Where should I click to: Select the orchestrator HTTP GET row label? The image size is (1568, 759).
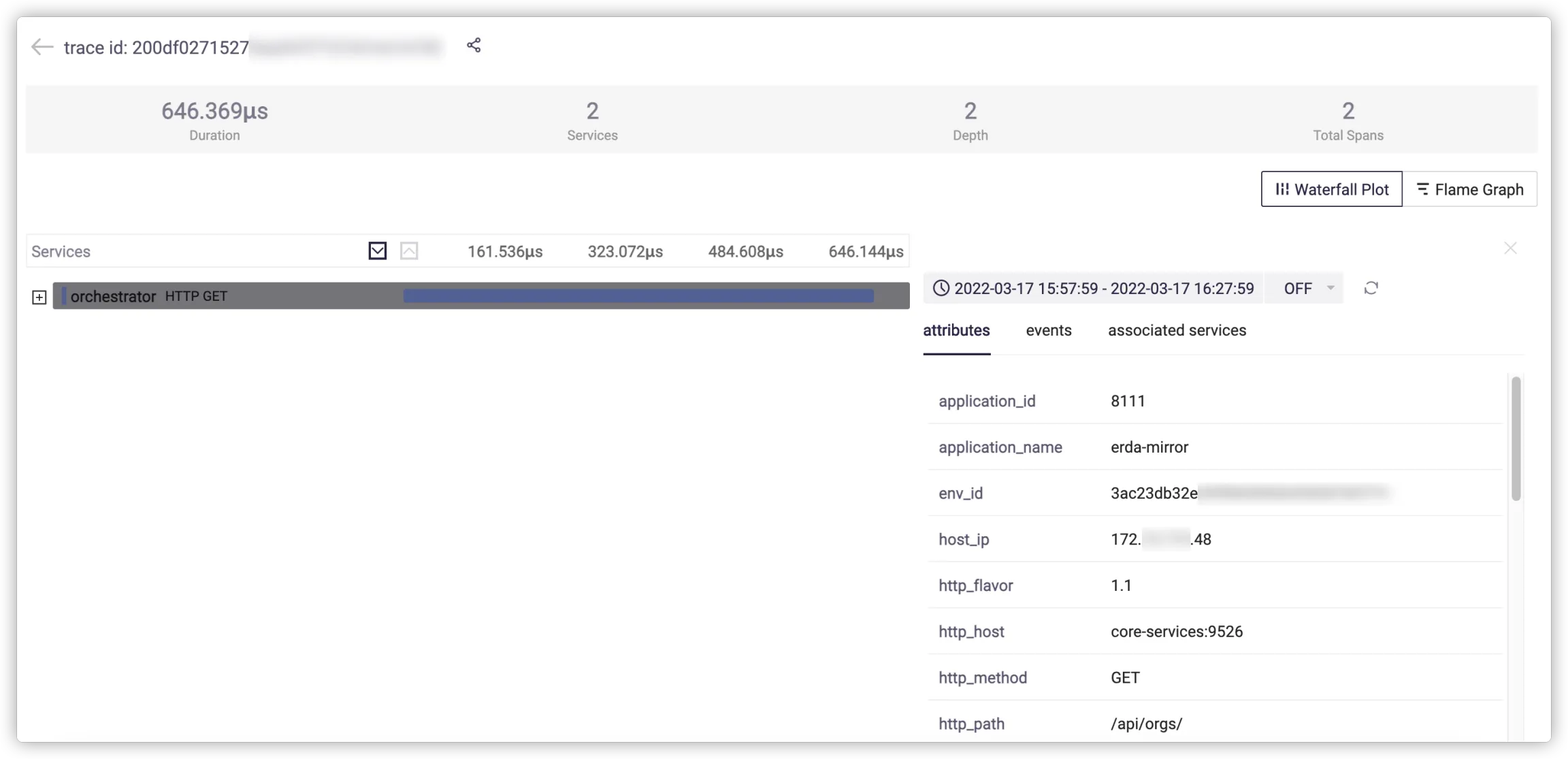point(148,297)
